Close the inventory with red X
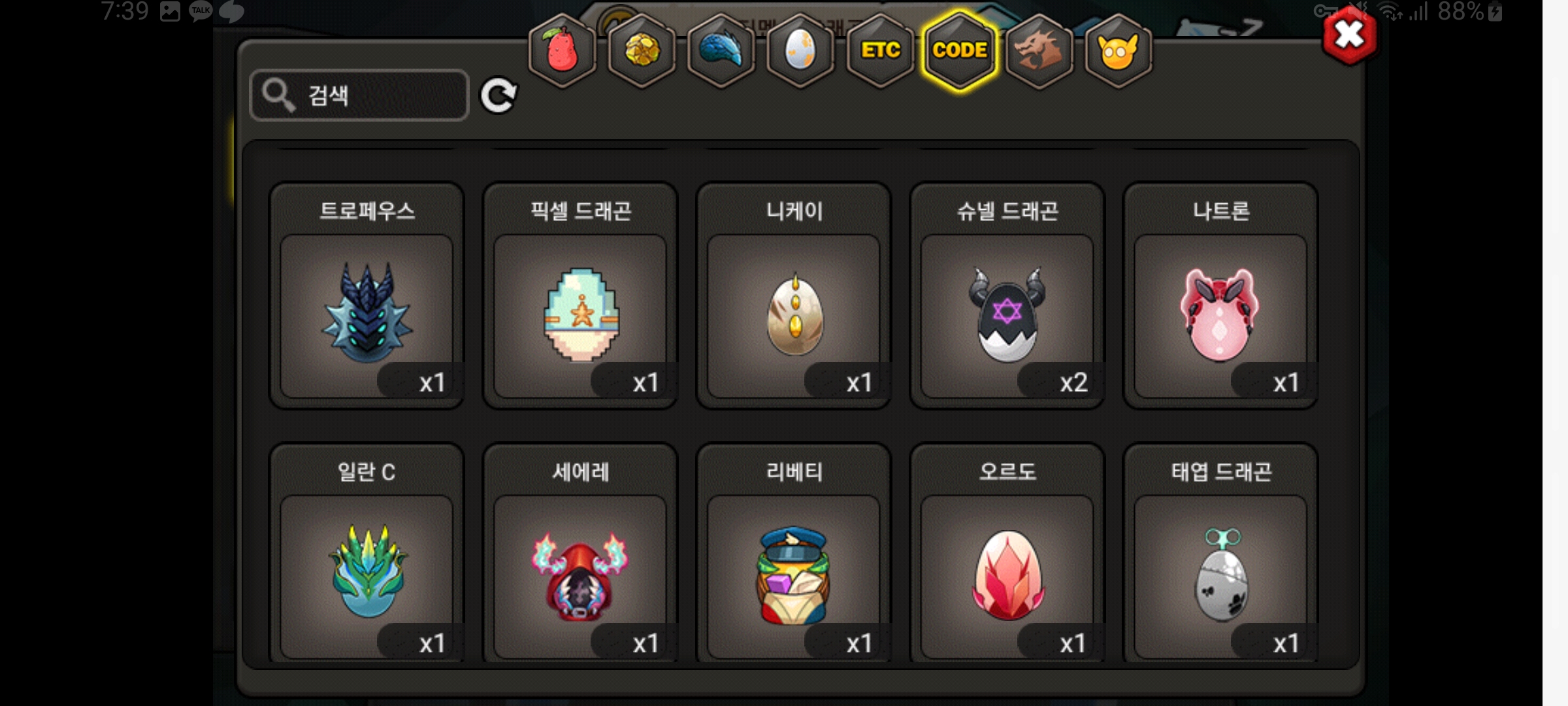 [x=1349, y=35]
